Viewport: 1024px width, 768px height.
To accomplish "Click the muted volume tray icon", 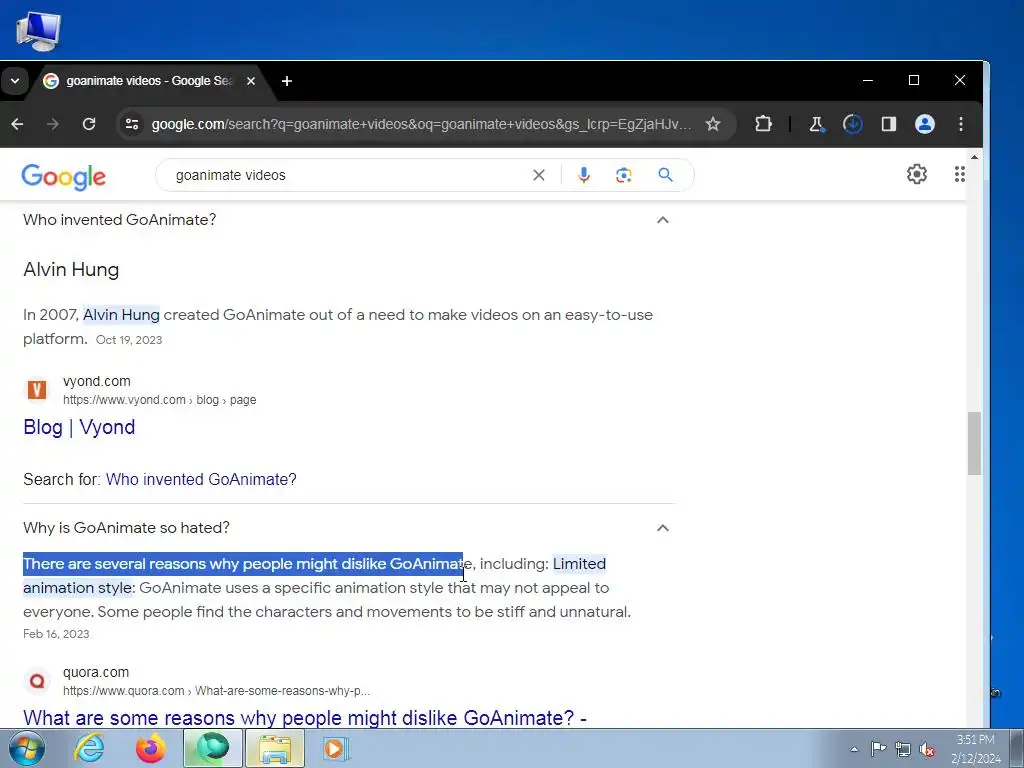I will pos(927,749).
